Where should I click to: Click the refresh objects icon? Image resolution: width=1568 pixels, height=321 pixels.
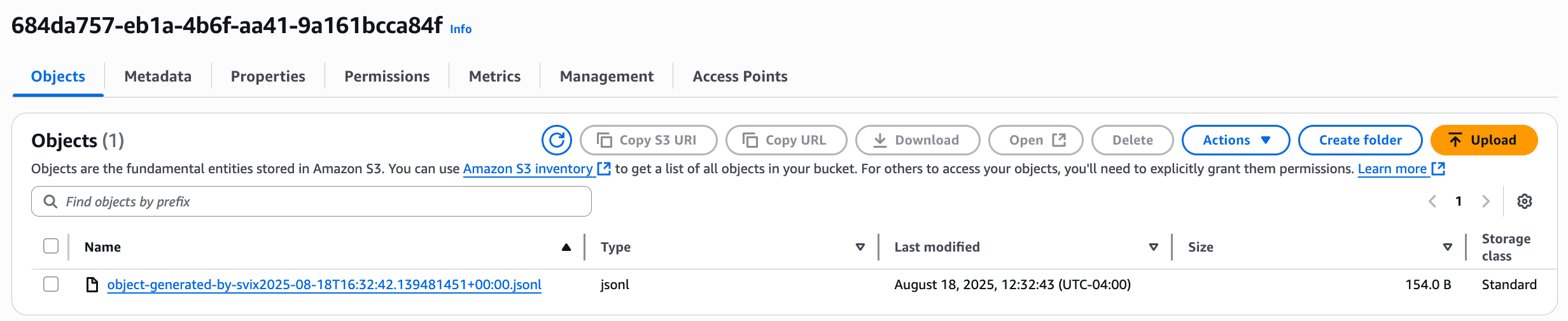[557, 140]
